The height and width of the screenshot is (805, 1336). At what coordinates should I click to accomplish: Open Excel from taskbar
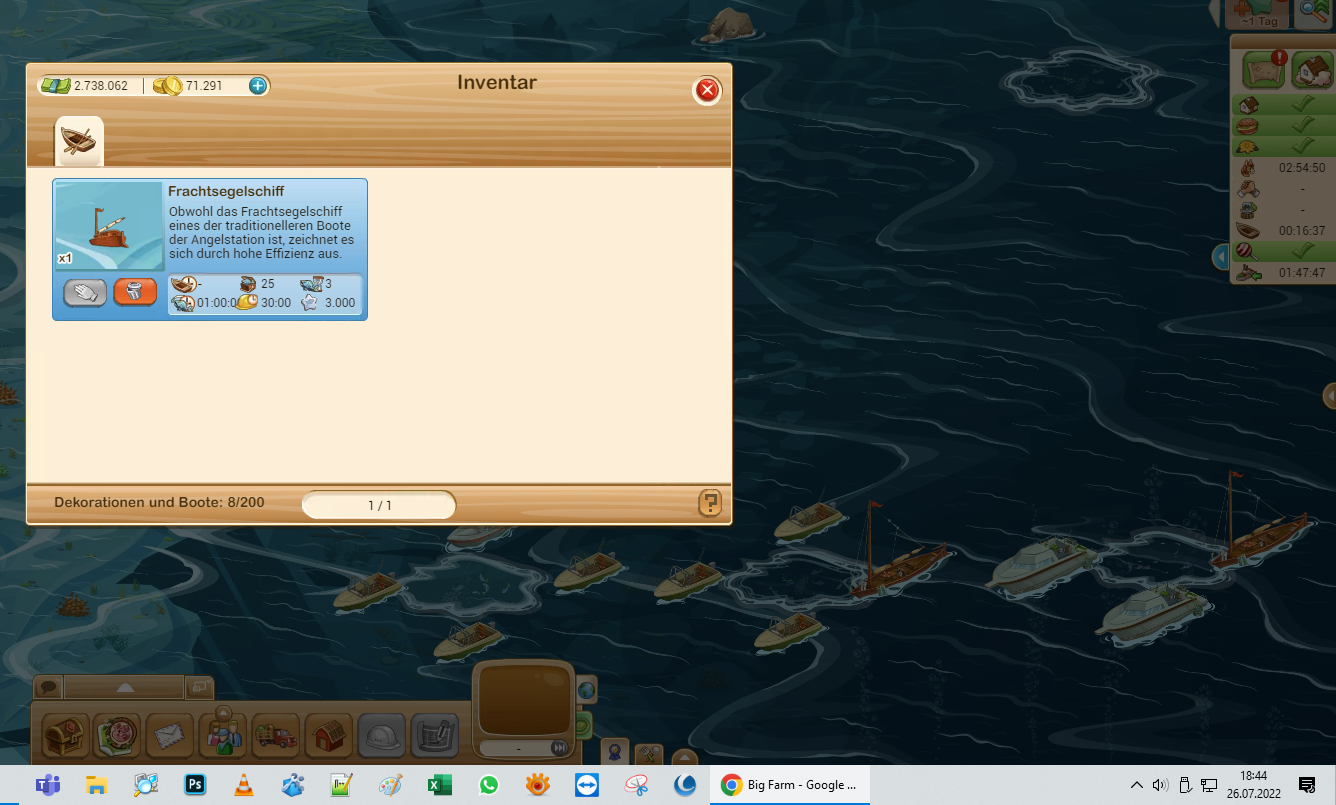coord(439,785)
